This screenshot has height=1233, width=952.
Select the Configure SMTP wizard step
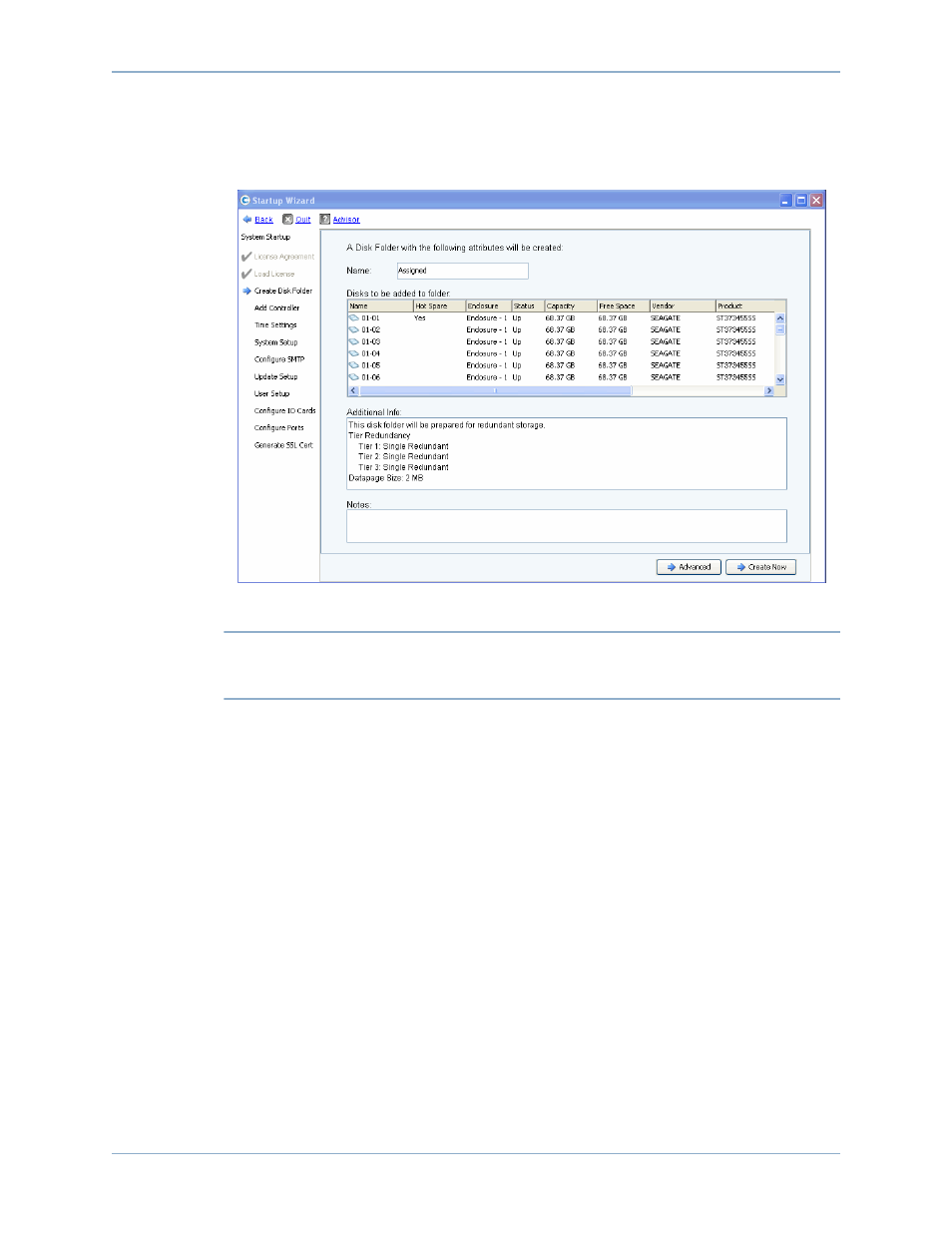pos(279,359)
